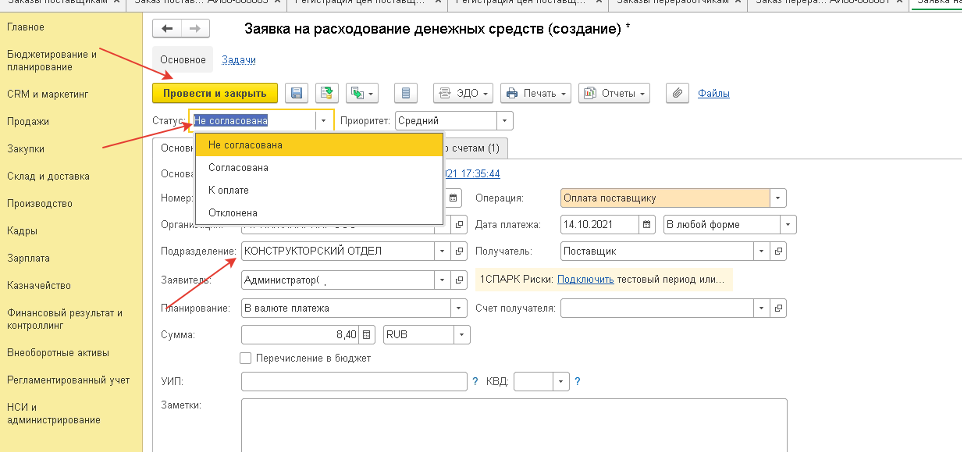Select Не согласована in status list
The image size is (962, 452).
pos(319,145)
